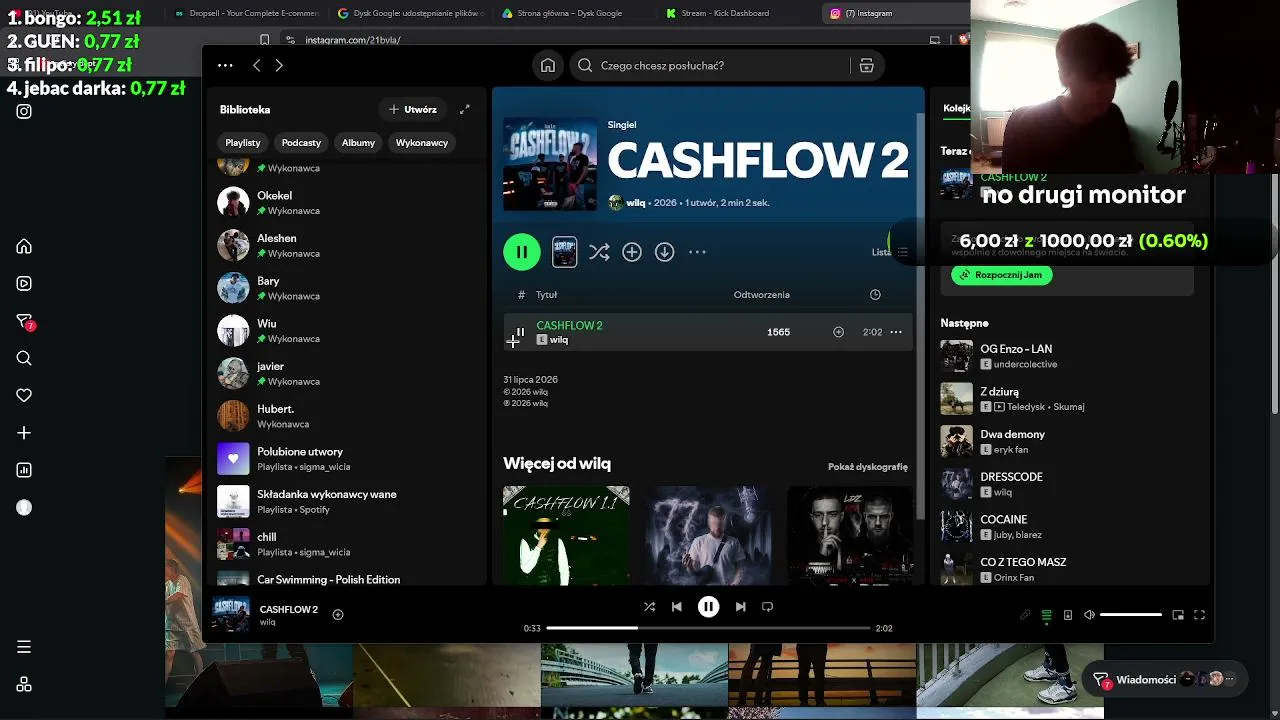Open Instagram direct messages with the red badge

[25, 322]
